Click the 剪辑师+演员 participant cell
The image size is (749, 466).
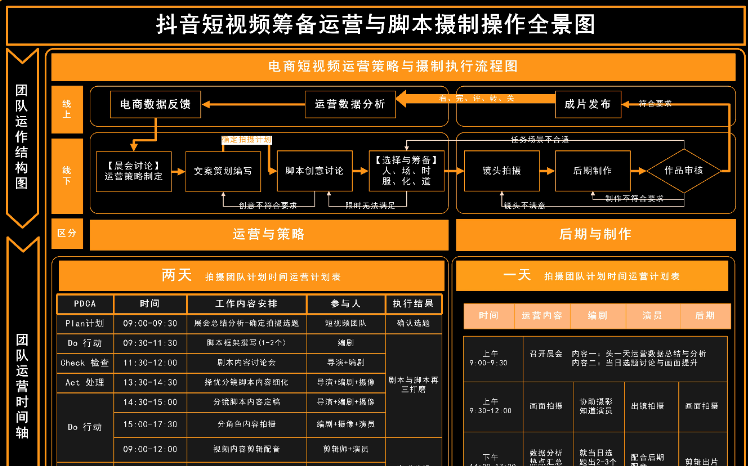(x=346, y=449)
